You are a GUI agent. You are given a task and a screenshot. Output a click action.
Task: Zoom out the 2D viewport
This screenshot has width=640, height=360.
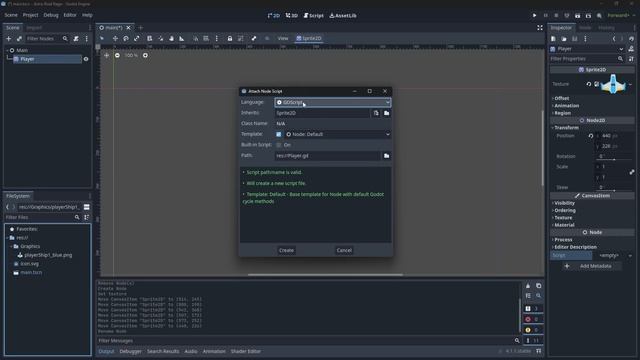[117, 55]
